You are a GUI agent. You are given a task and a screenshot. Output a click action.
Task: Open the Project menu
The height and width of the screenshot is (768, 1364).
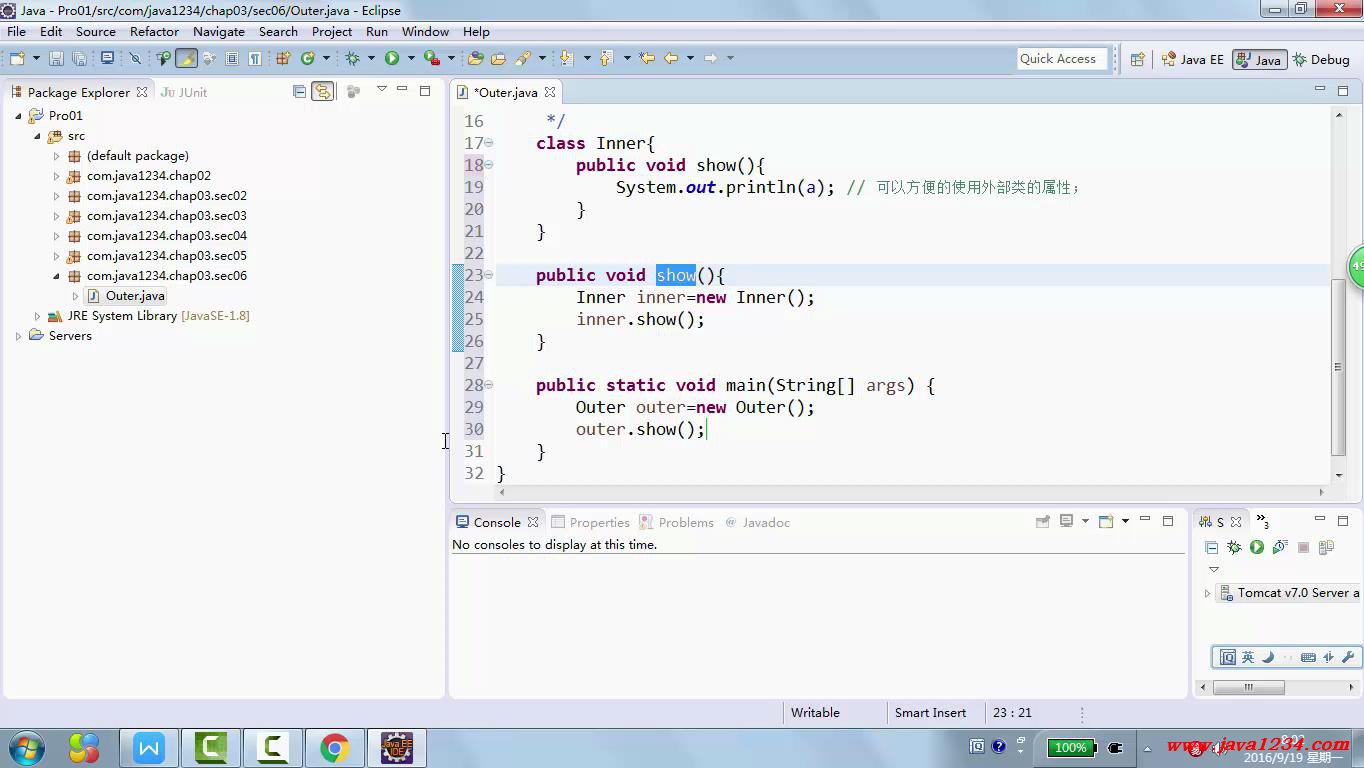[332, 31]
